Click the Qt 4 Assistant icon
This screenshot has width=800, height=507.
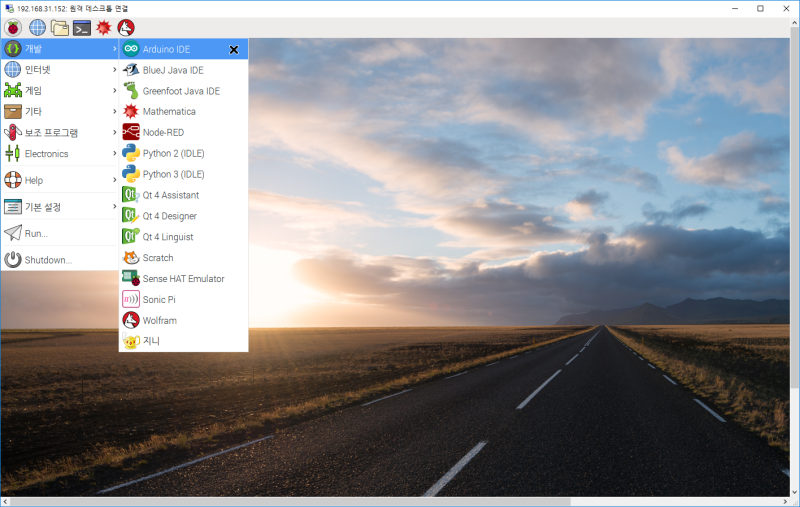click(x=131, y=195)
